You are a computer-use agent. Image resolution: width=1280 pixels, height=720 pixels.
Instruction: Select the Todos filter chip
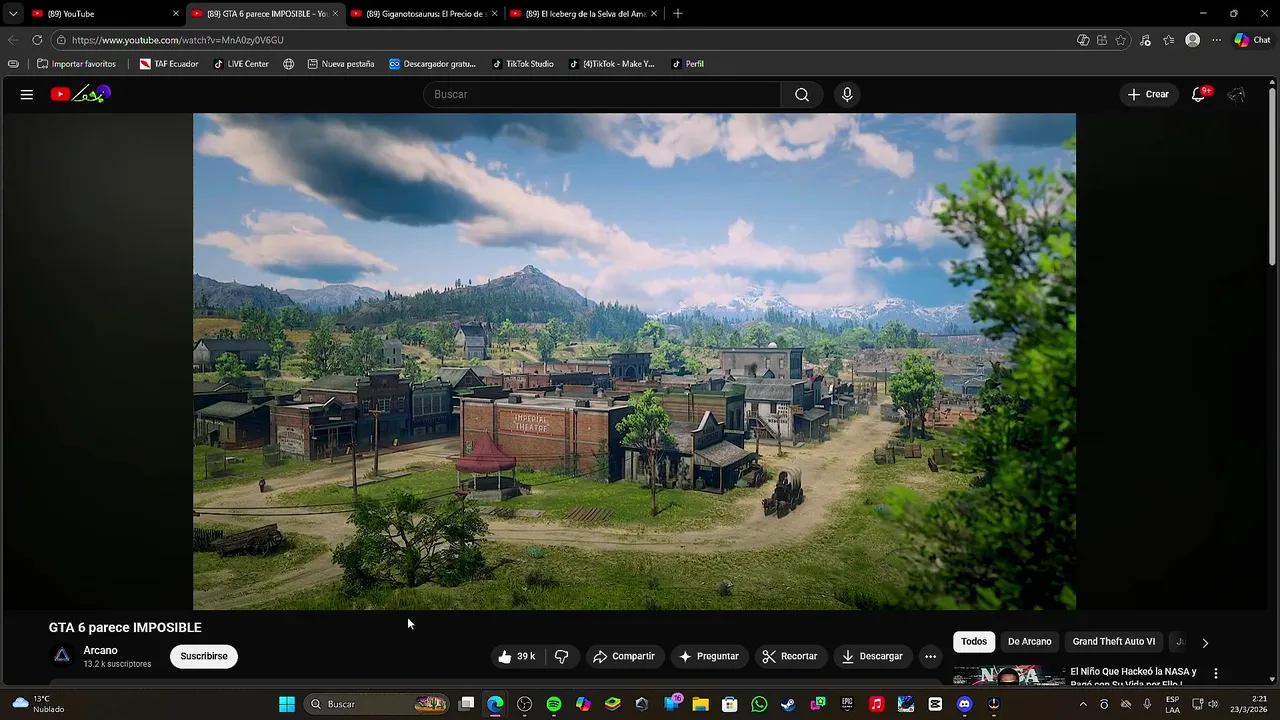974,642
